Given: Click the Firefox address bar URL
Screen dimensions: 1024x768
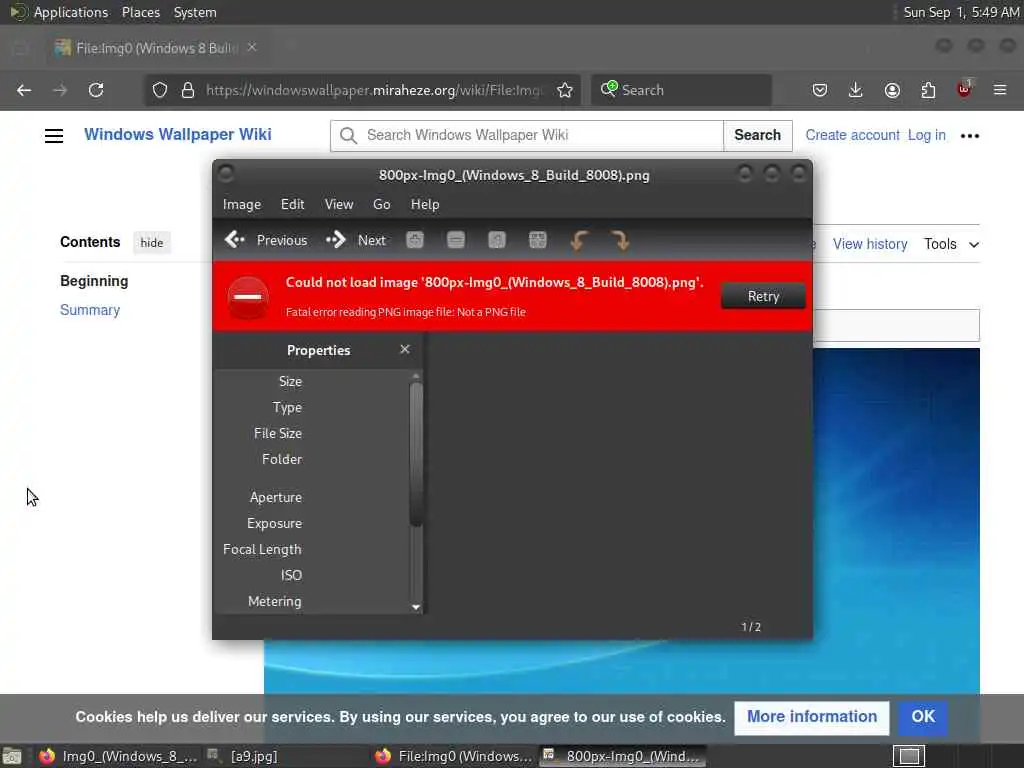Looking at the screenshot, I should point(374,90).
